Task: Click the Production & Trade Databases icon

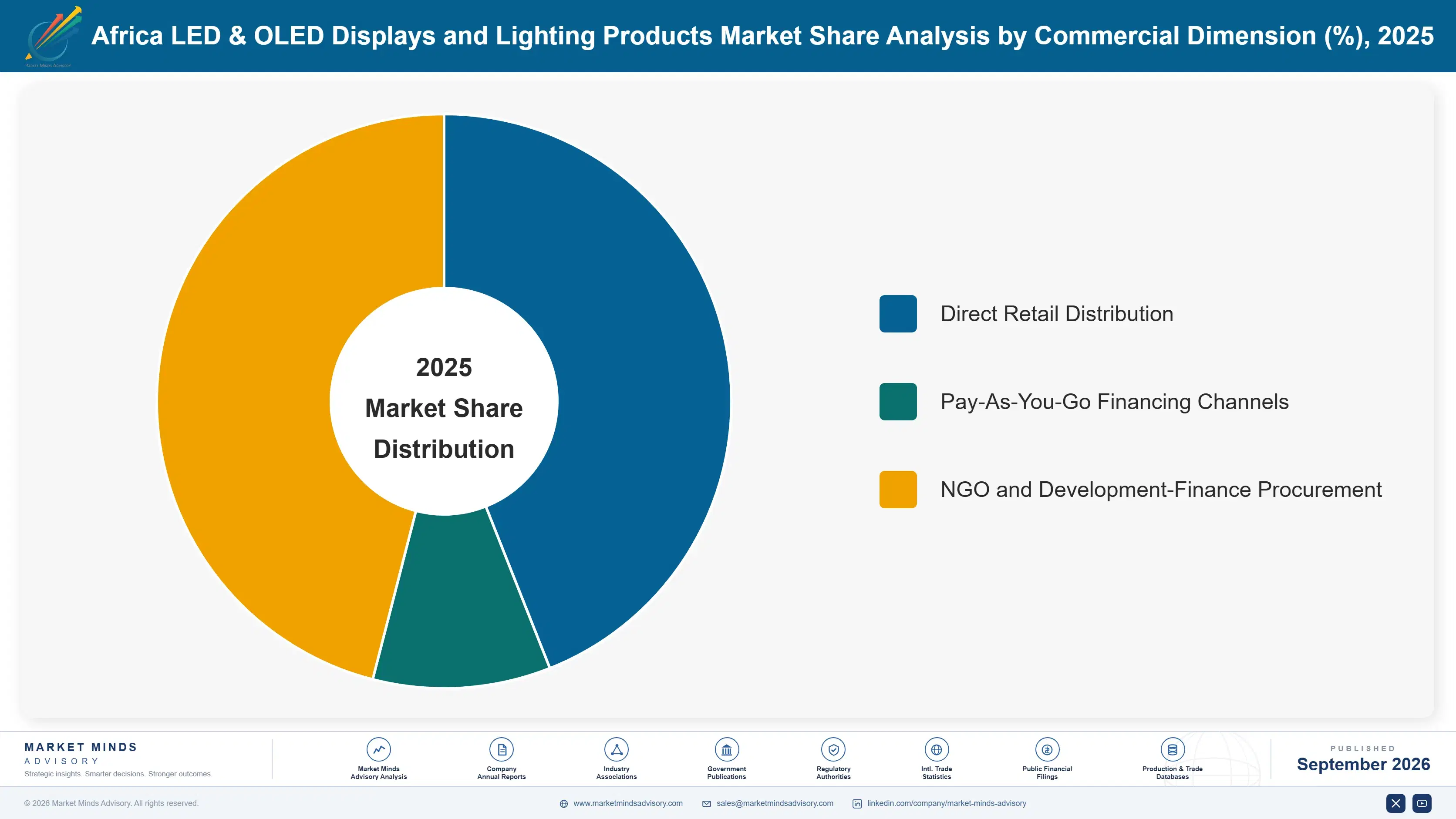Action: 1172,749
